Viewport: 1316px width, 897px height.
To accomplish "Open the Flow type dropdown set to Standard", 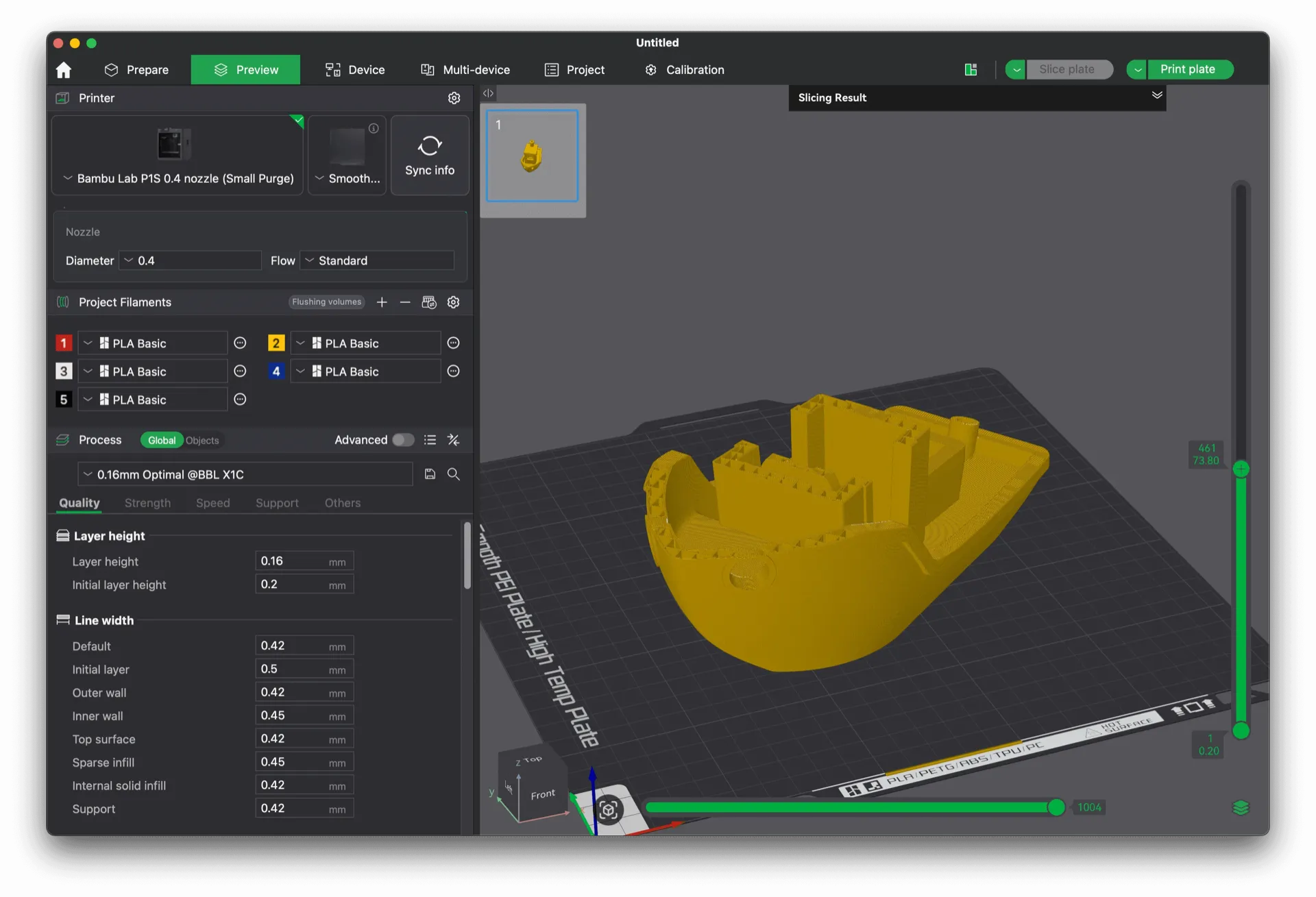I will [376, 260].
